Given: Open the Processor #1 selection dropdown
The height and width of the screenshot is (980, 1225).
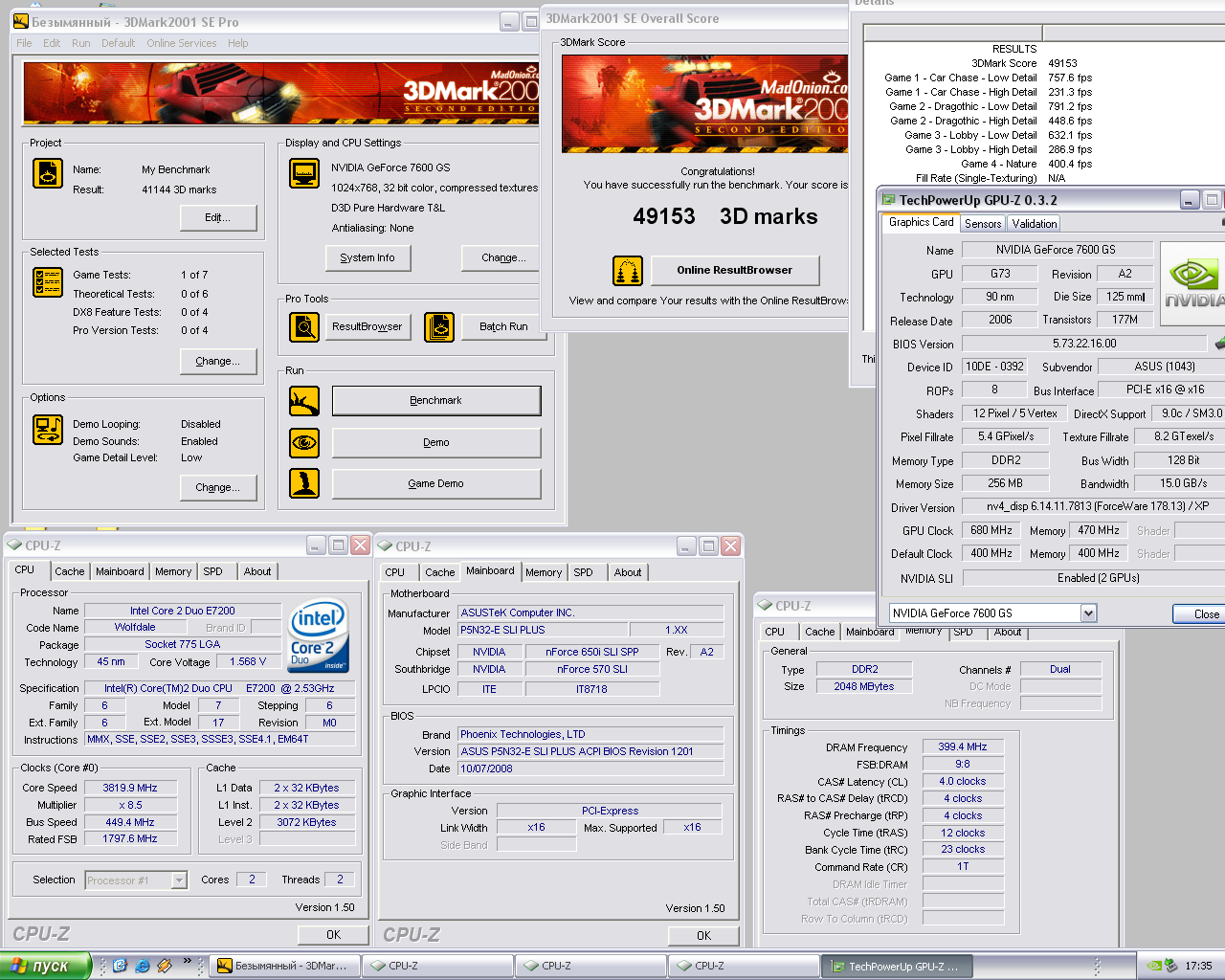Looking at the screenshot, I should [179, 880].
